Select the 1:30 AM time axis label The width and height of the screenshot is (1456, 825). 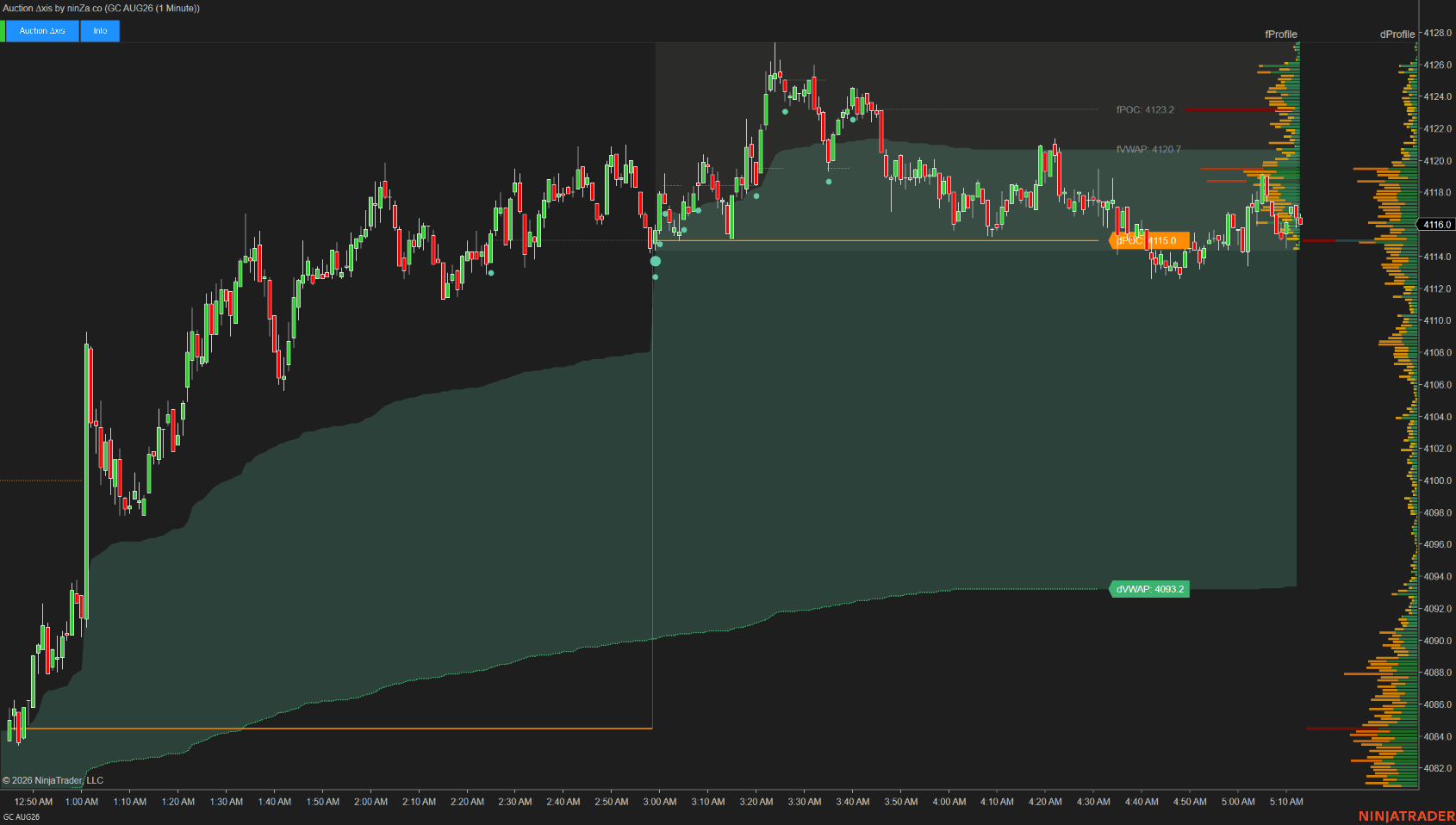(x=227, y=802)
